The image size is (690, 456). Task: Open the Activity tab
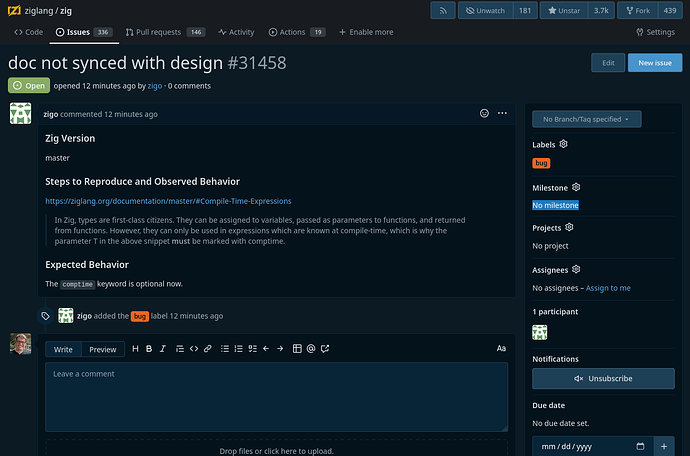click(x=236, y=32)
